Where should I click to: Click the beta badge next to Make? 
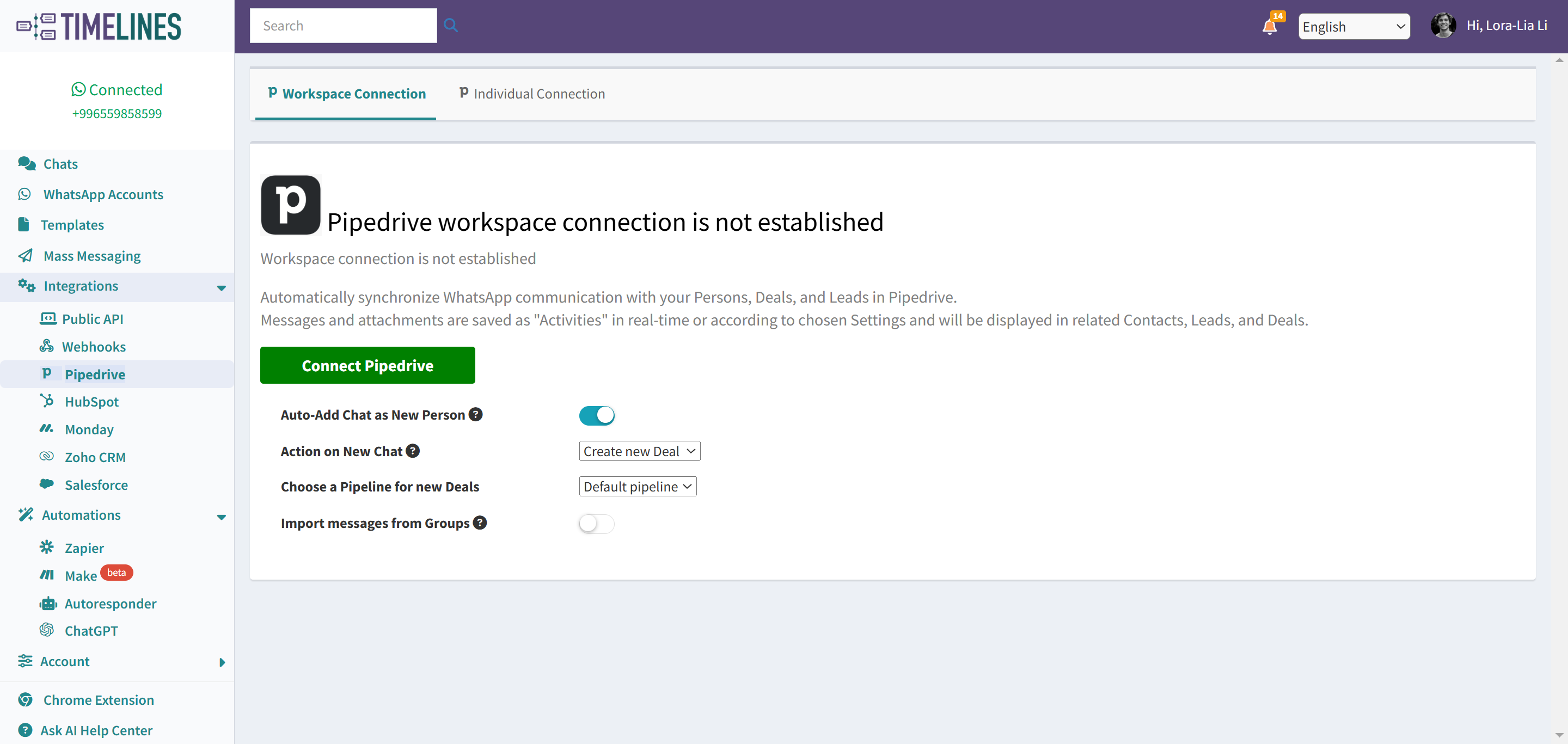coord(117,573)
